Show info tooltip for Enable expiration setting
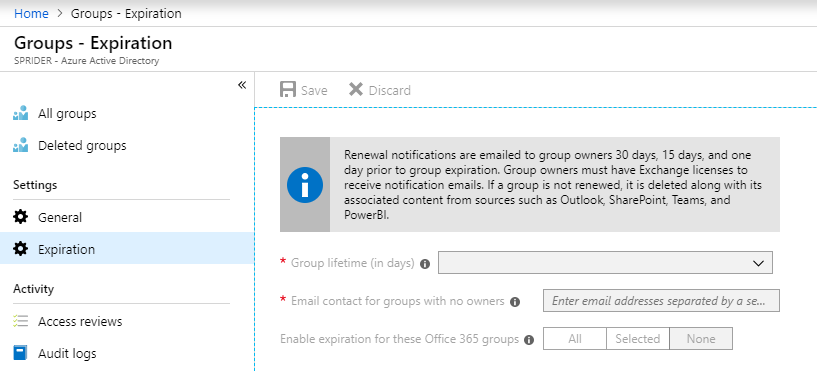This screenshot has width=817, height=371. point(529,340)
